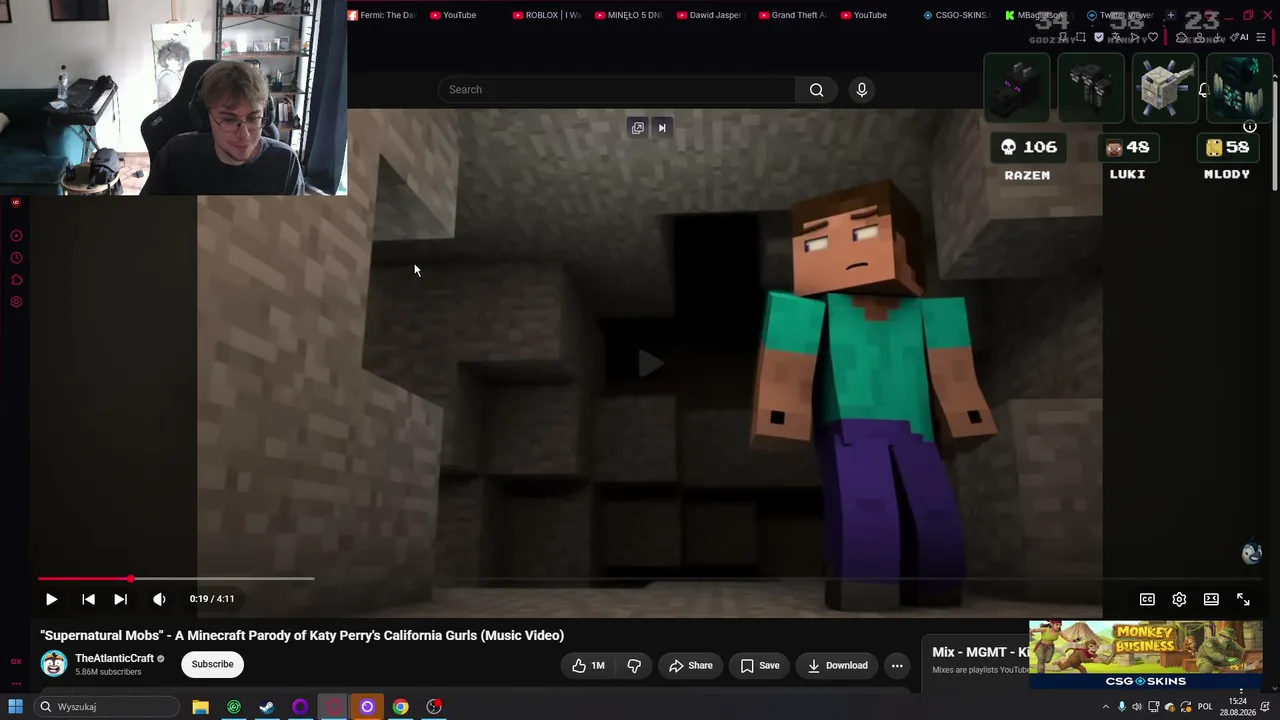Open Steam from the taskbar
The image size is (1280, 720).
[x=267, y=707]
